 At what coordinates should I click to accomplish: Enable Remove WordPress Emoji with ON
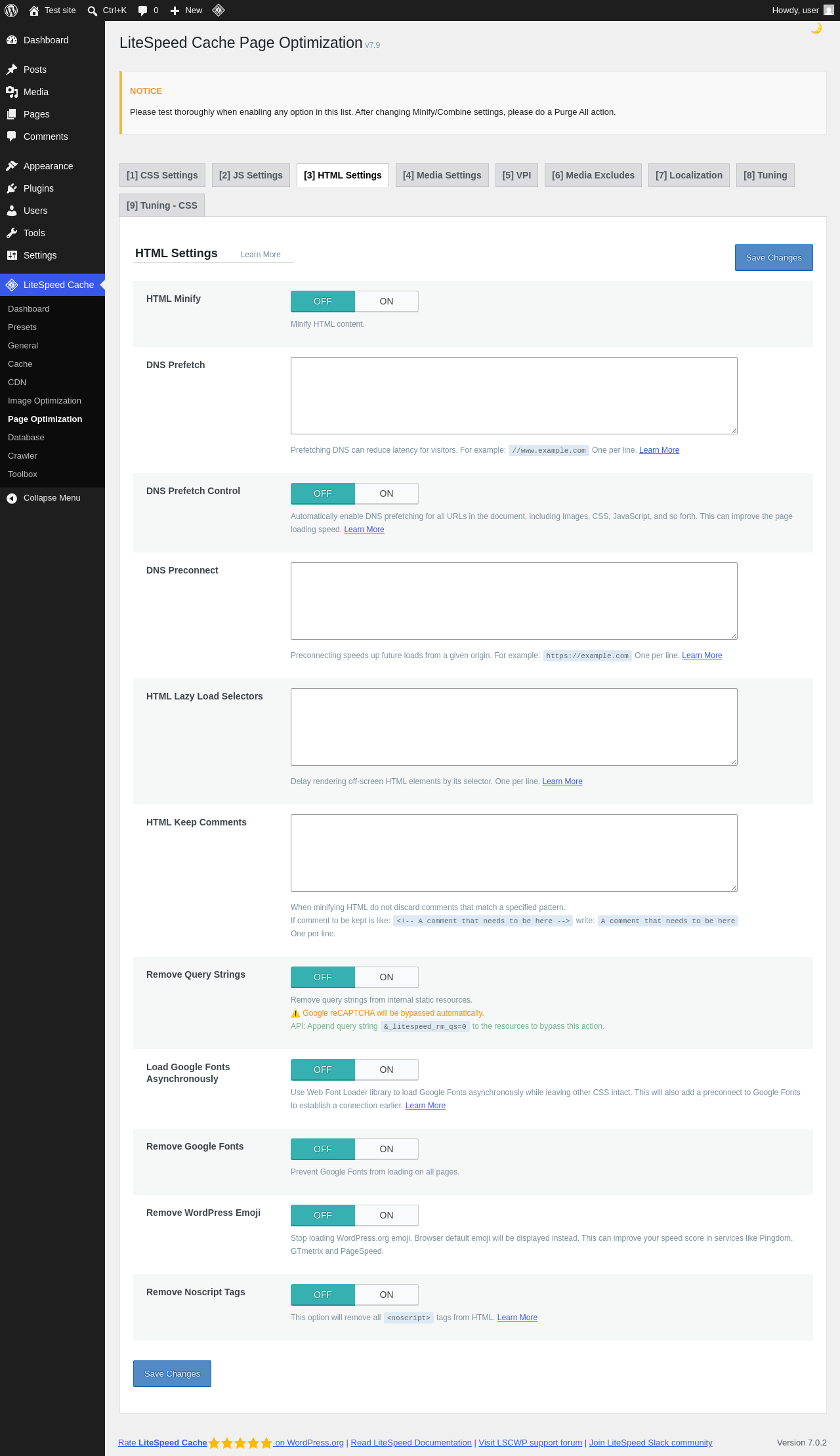(387, 1215)
